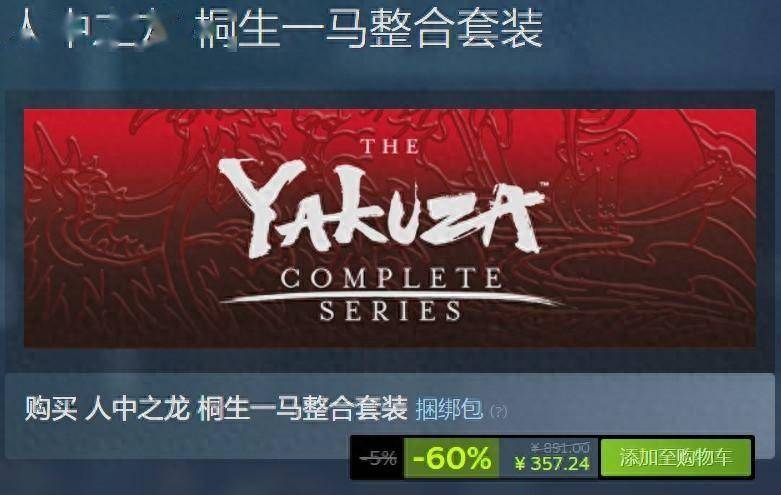
Task: Click the (?) help icon beside 捆绑包
Action: tap(499, 411)
